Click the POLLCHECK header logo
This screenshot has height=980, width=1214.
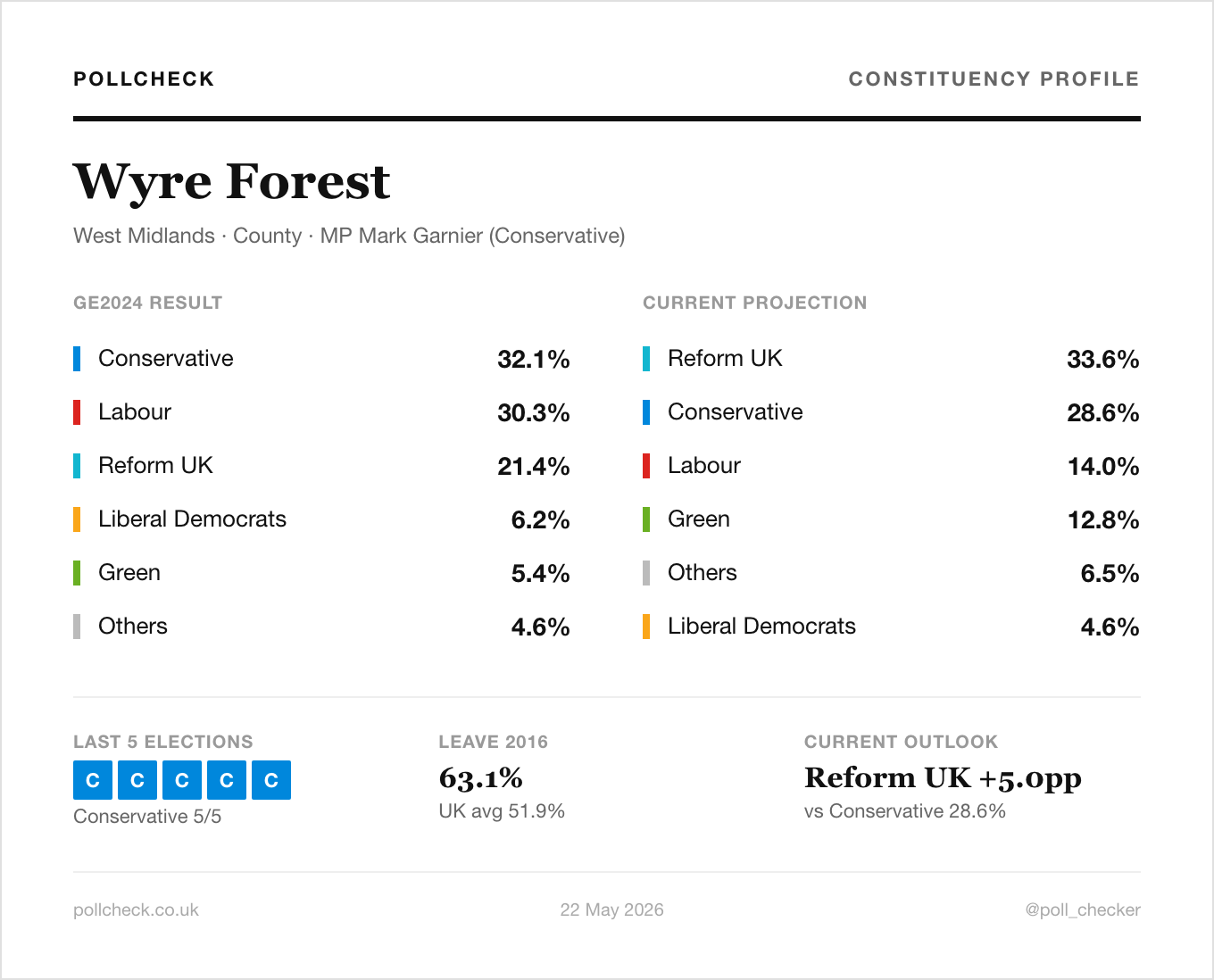(x=144, y=79)
